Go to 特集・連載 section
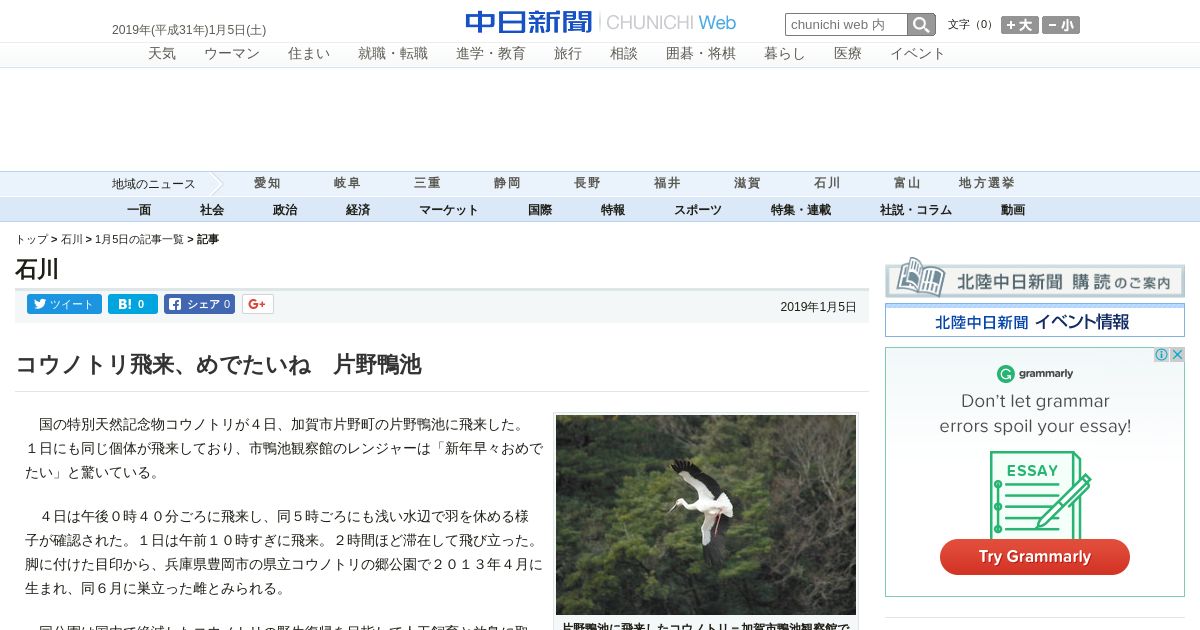Image resolution: width=1200 pixels, height=630 pixels. [801, 210]
